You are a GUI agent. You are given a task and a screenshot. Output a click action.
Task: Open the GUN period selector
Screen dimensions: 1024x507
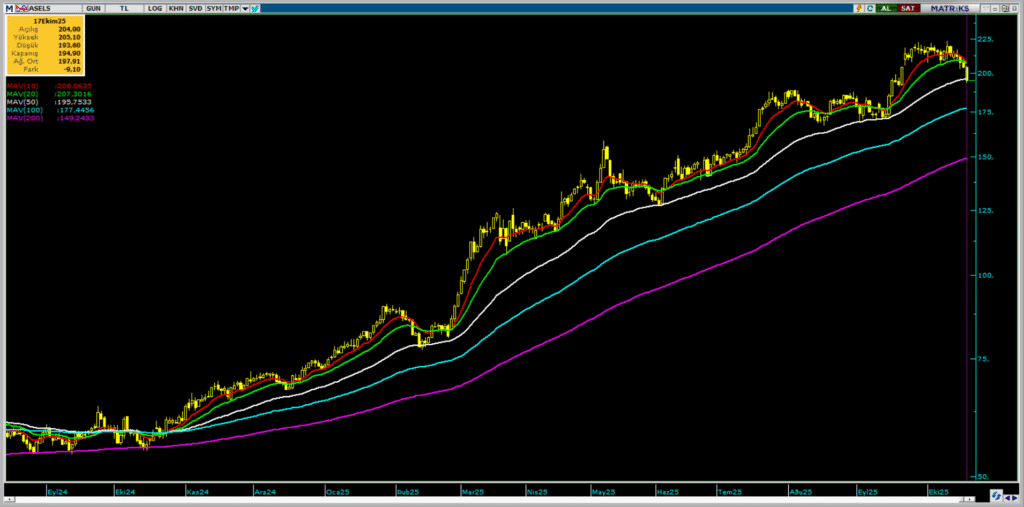93,8
